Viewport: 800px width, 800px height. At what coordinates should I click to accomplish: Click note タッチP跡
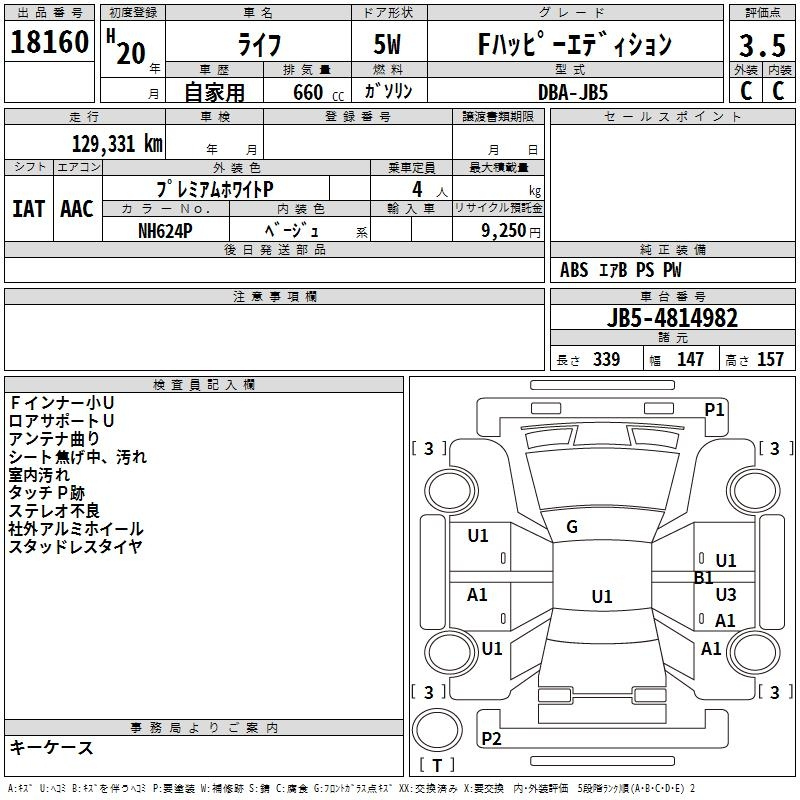46,493
